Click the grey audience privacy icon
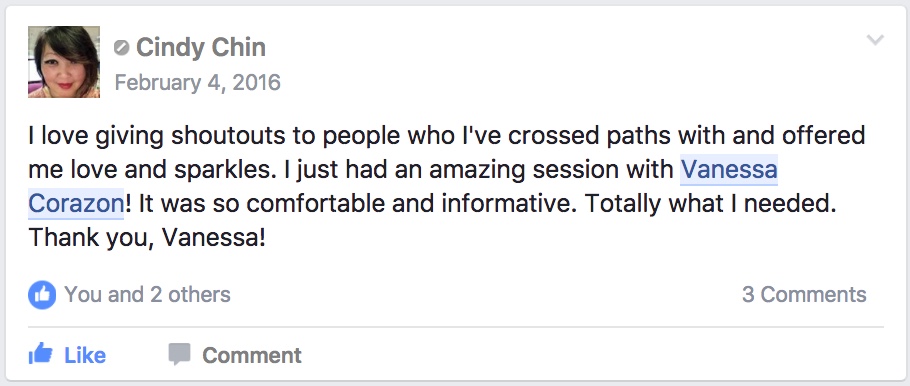Screen dimensions: 910x386 (121, 48)
